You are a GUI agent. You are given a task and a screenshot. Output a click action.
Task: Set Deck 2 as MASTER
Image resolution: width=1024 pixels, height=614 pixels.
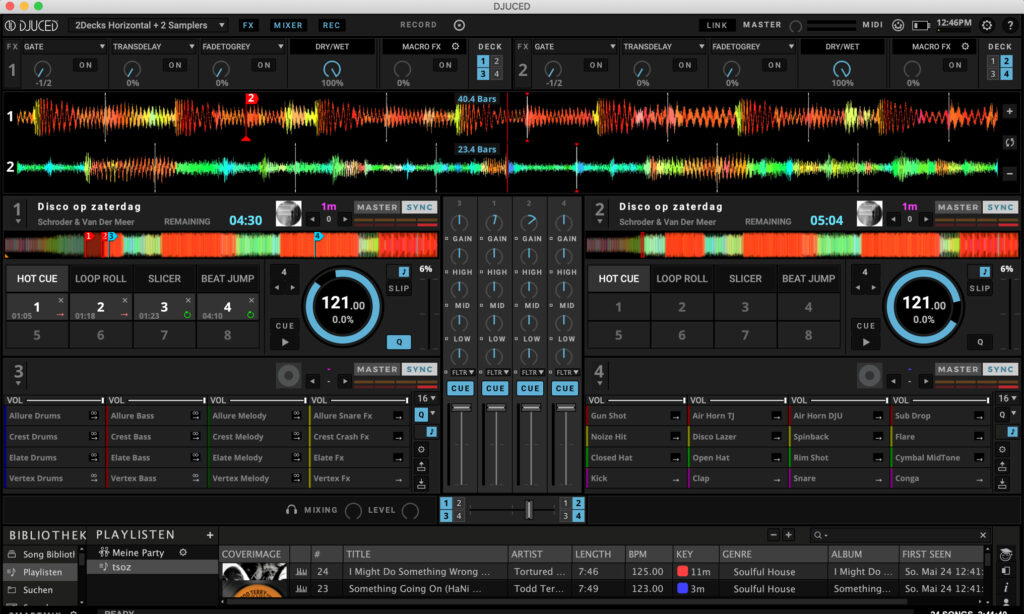[x=958, y=207]
